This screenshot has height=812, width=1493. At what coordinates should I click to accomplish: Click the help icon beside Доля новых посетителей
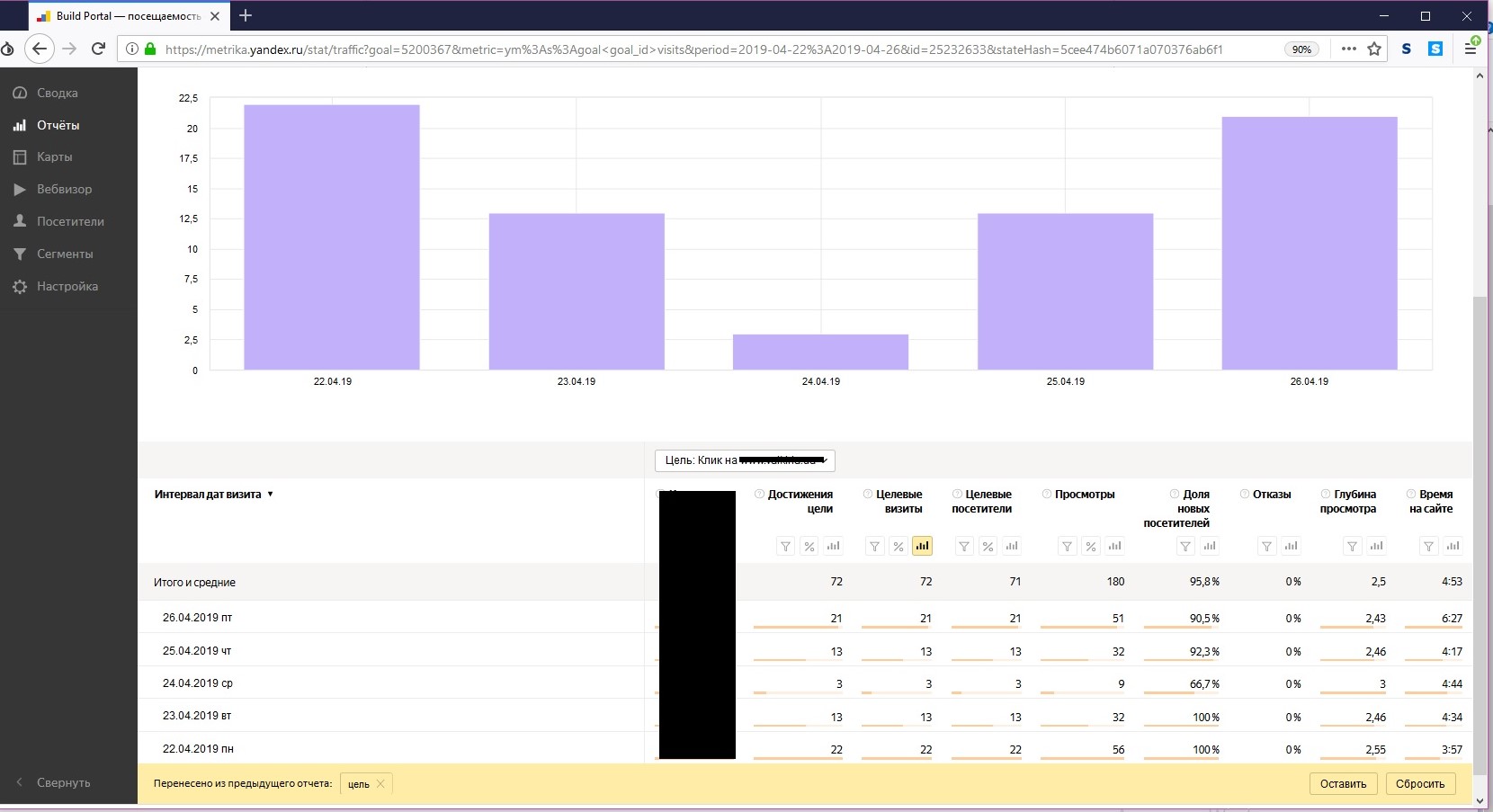tap(1175, 494)
